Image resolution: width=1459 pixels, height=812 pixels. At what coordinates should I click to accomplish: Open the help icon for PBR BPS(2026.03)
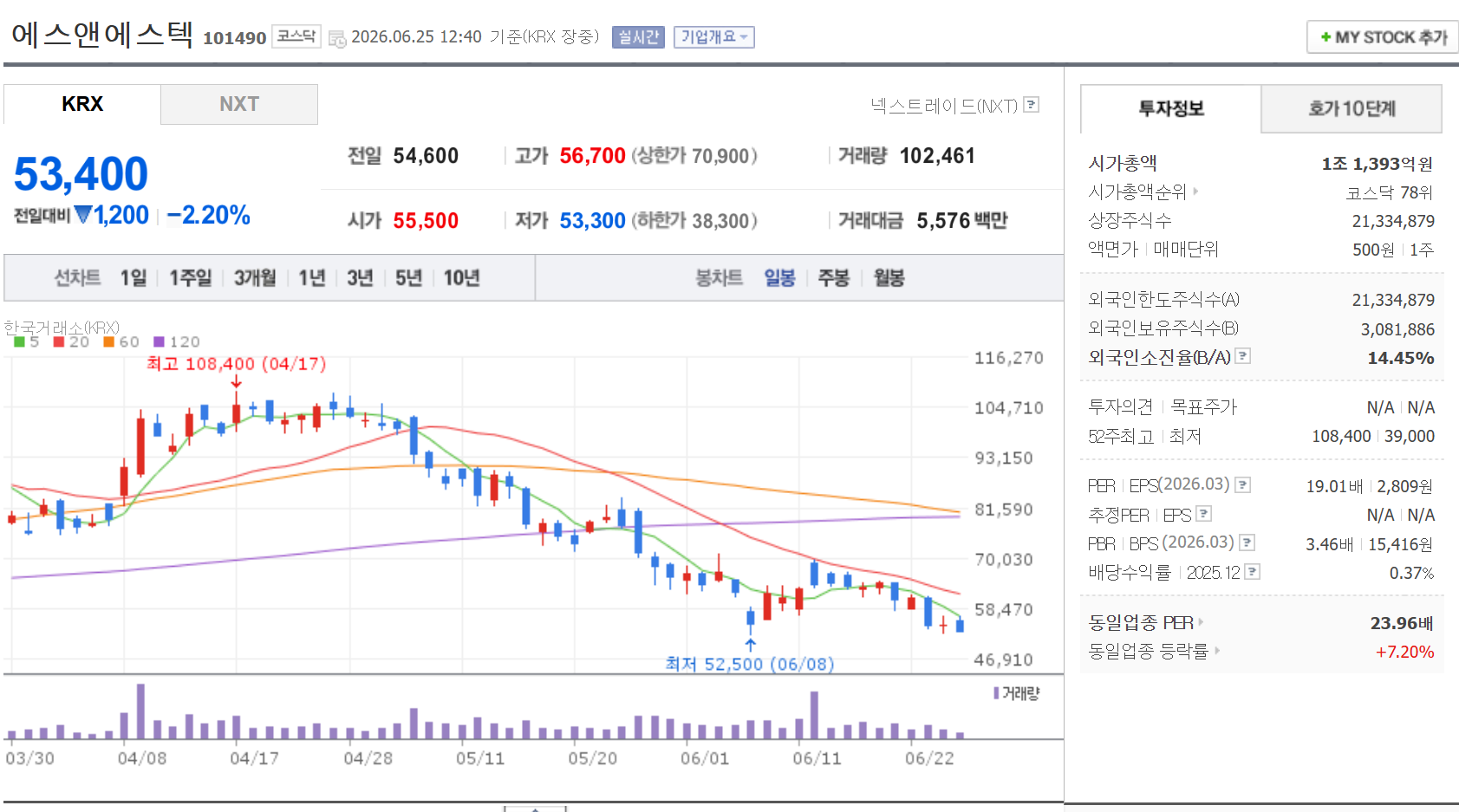tap(1247, 542)
